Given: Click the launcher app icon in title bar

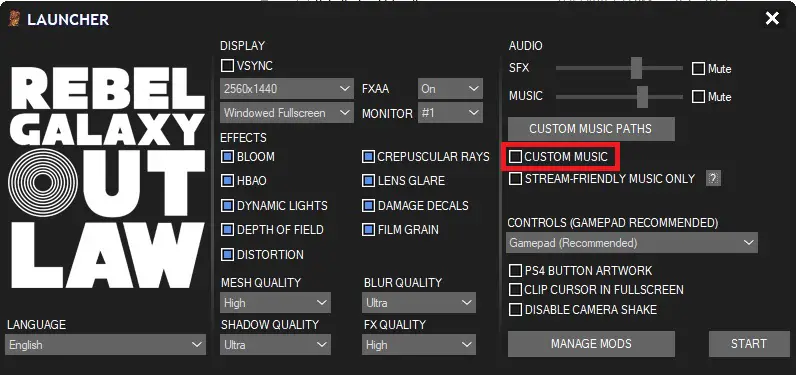Looking at the screenshot, I should tap(14, 19).
